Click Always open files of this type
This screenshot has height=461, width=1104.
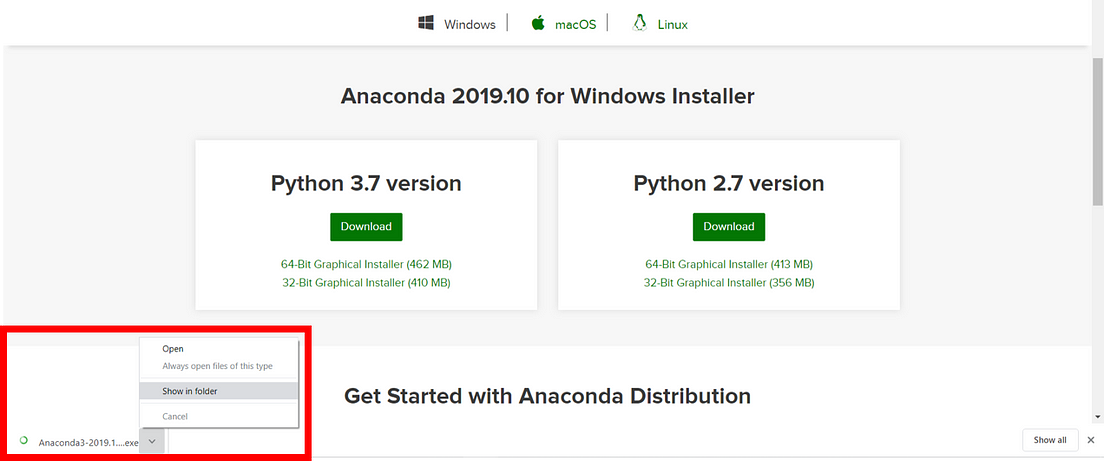(x=219, y=366)
